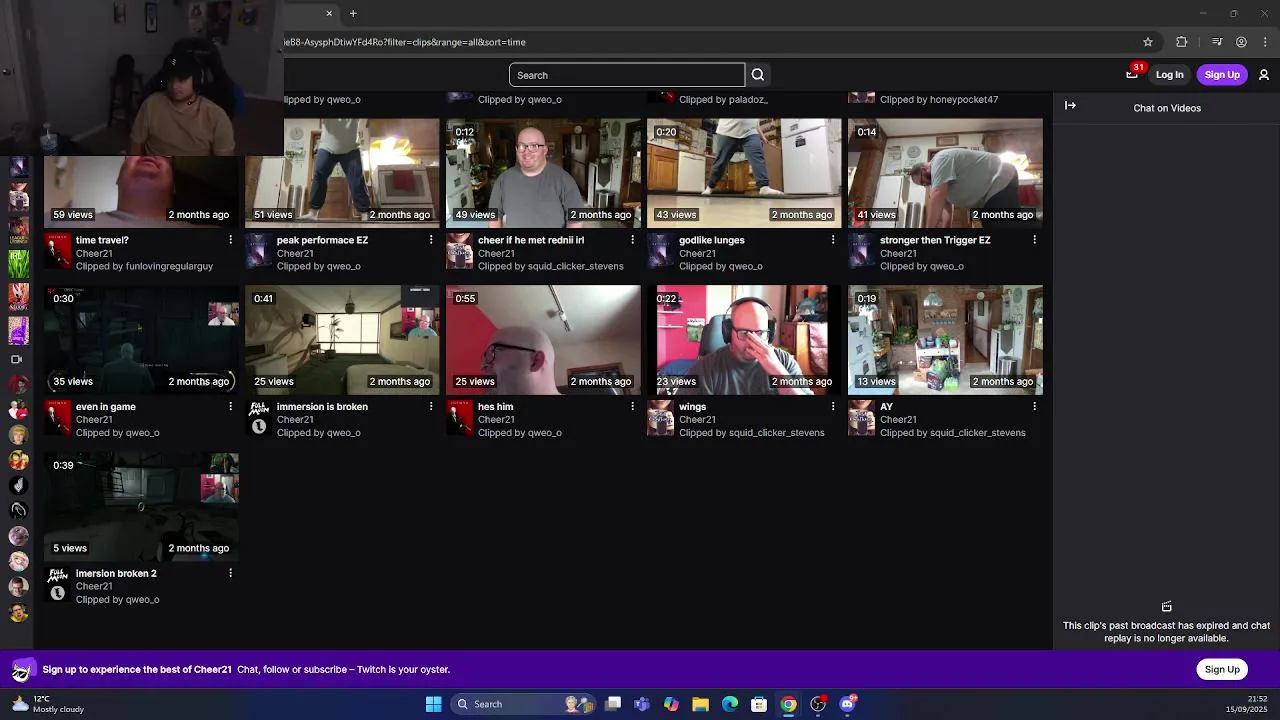
Task: Open the 'hes him' title link
Action: coord(495,407)
